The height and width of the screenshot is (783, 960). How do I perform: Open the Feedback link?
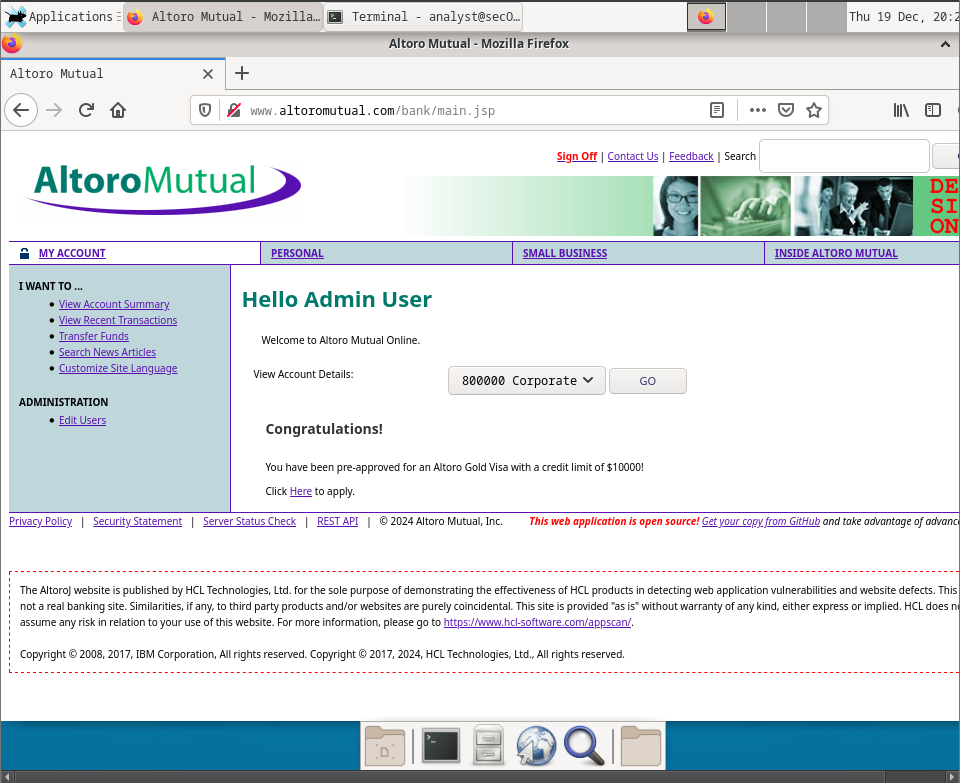point(691,156)
